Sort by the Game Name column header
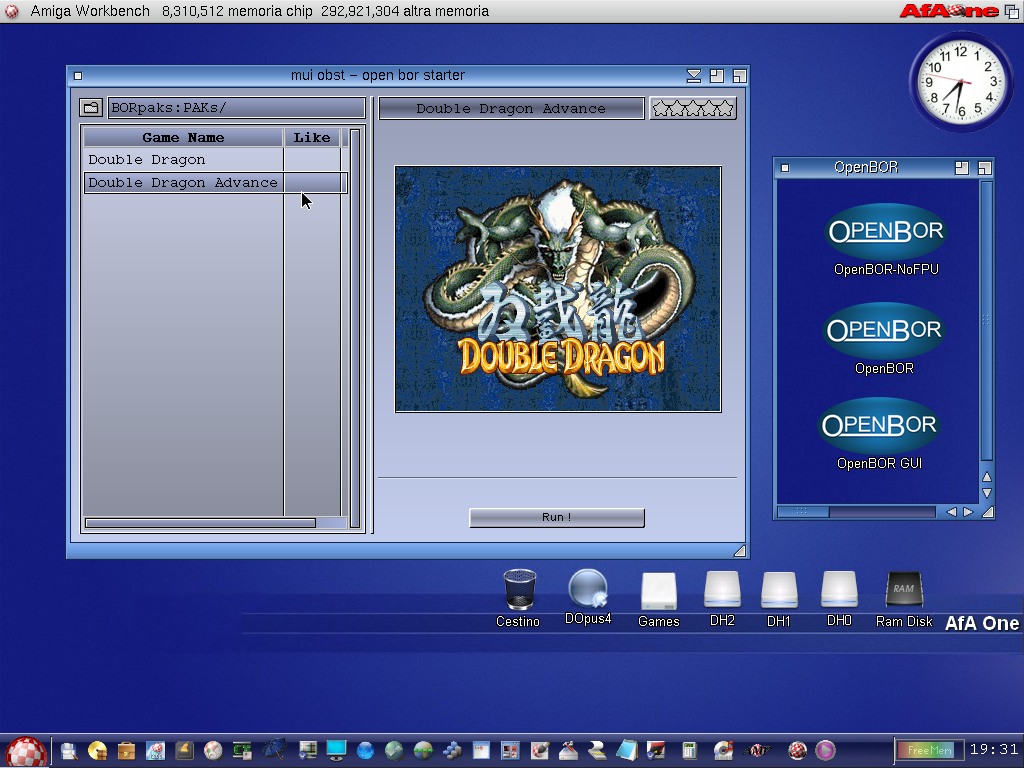This screenshot has width=1024, height=768. 183,138
